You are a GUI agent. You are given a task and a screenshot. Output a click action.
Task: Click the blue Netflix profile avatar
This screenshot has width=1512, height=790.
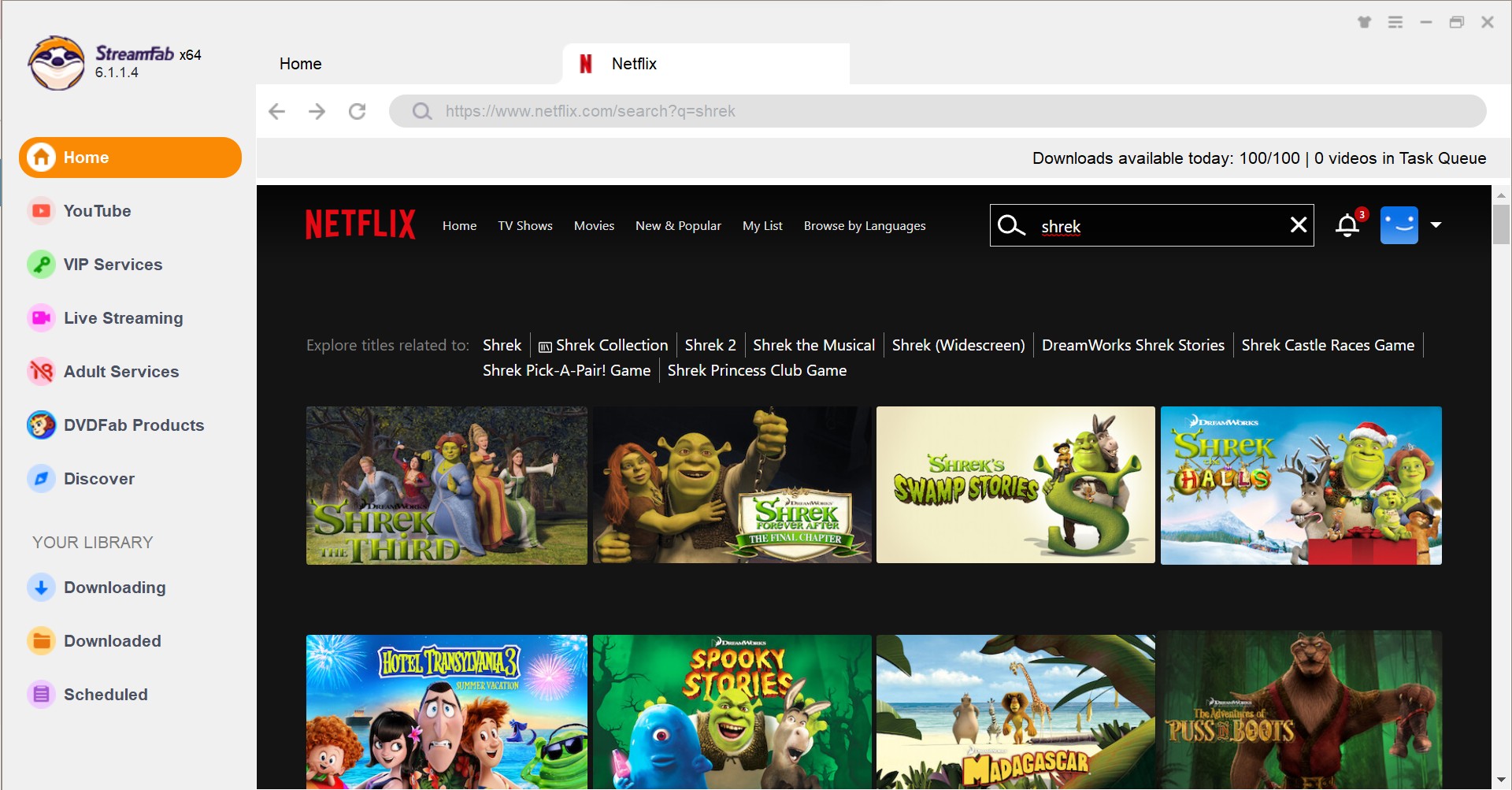coord(1399,225)
